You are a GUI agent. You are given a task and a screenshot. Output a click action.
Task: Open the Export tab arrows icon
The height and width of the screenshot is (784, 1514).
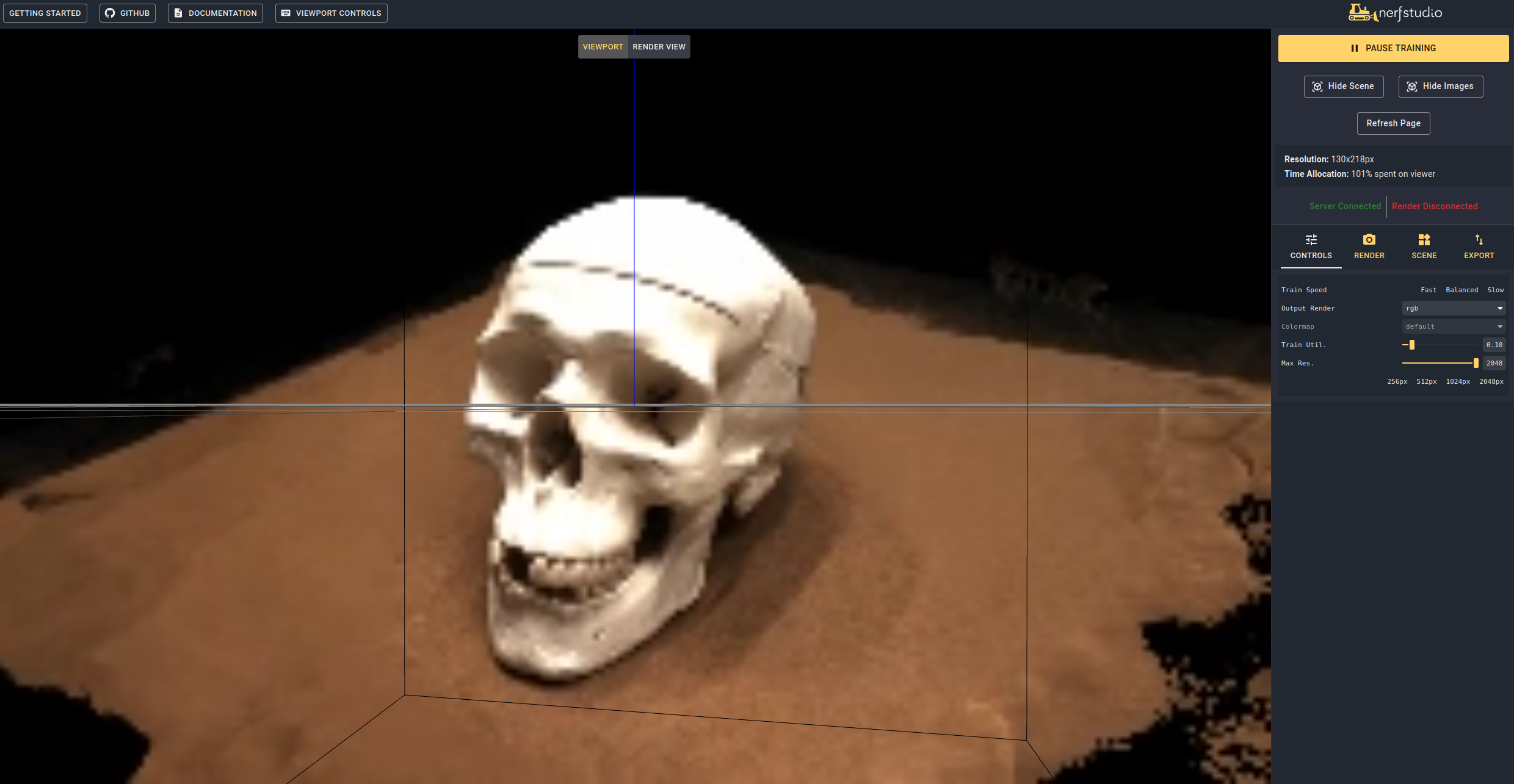pos(1479,240)
